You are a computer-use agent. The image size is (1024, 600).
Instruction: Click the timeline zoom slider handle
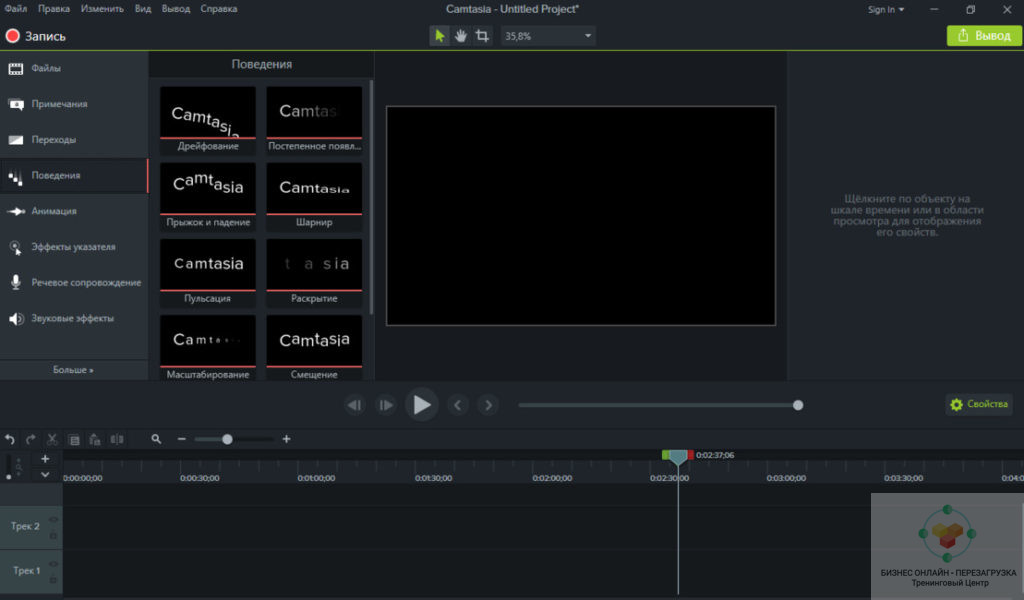tap(227, 439)
